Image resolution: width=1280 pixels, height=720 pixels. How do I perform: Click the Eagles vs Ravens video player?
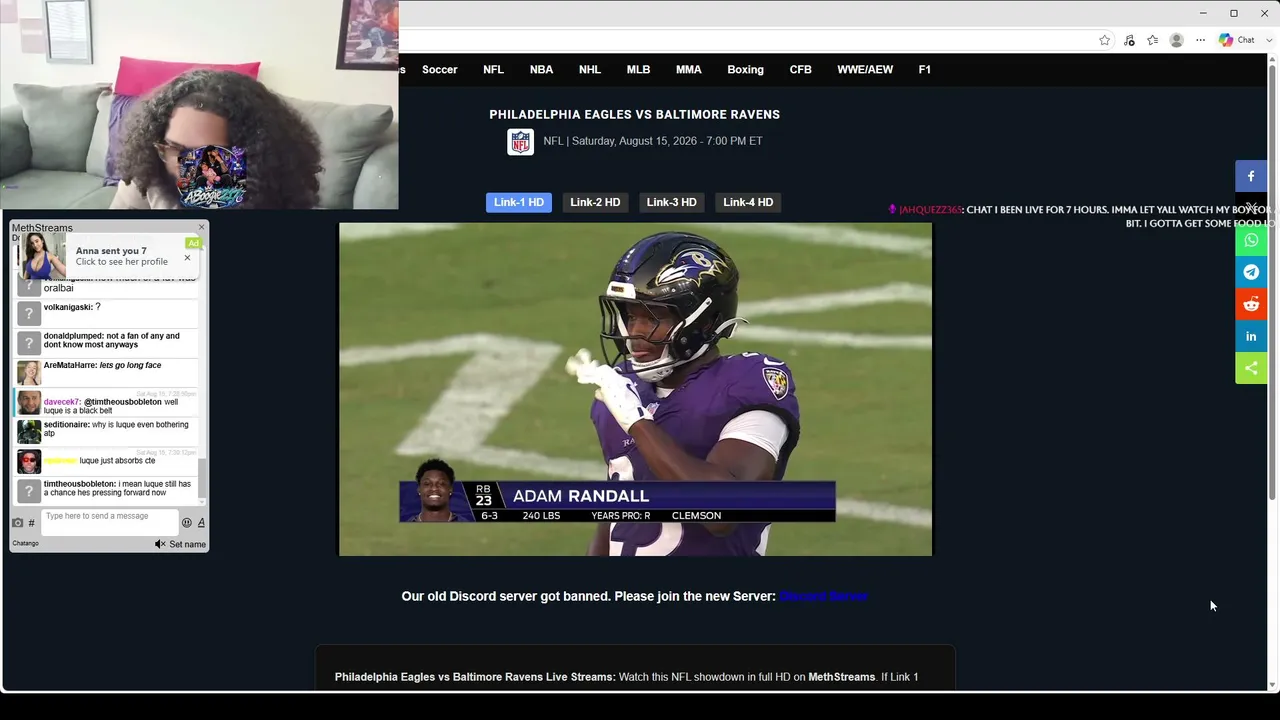point(635,389)
